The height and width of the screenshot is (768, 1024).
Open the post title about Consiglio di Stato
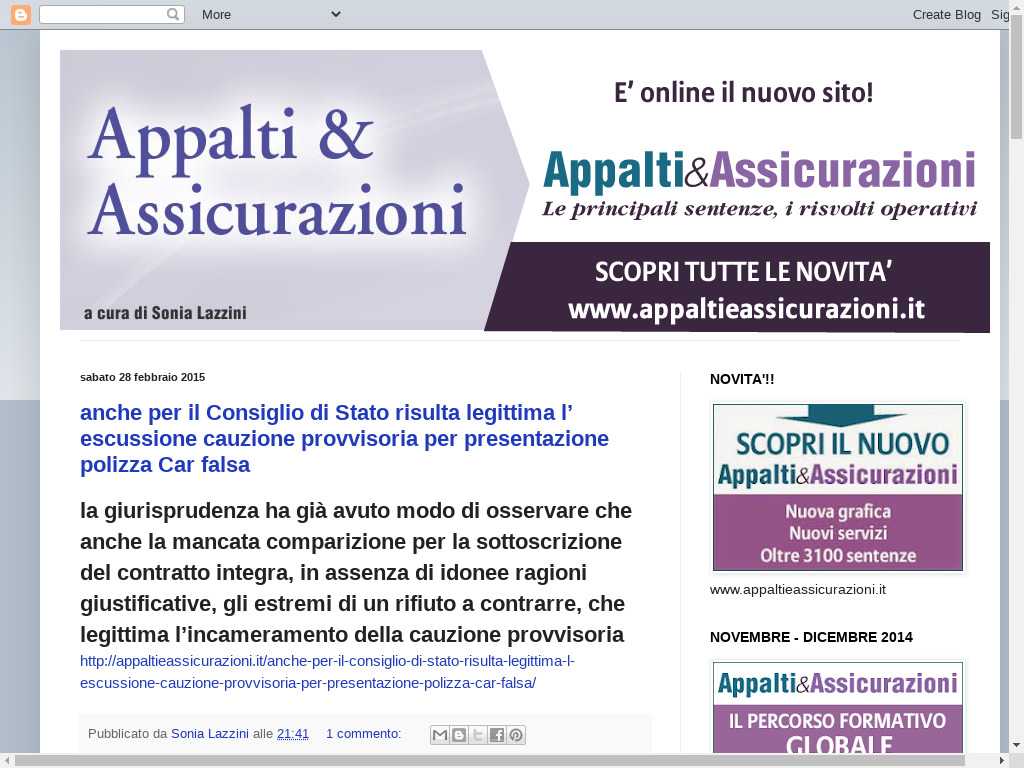pyautogui.click(x=344, y=439)
